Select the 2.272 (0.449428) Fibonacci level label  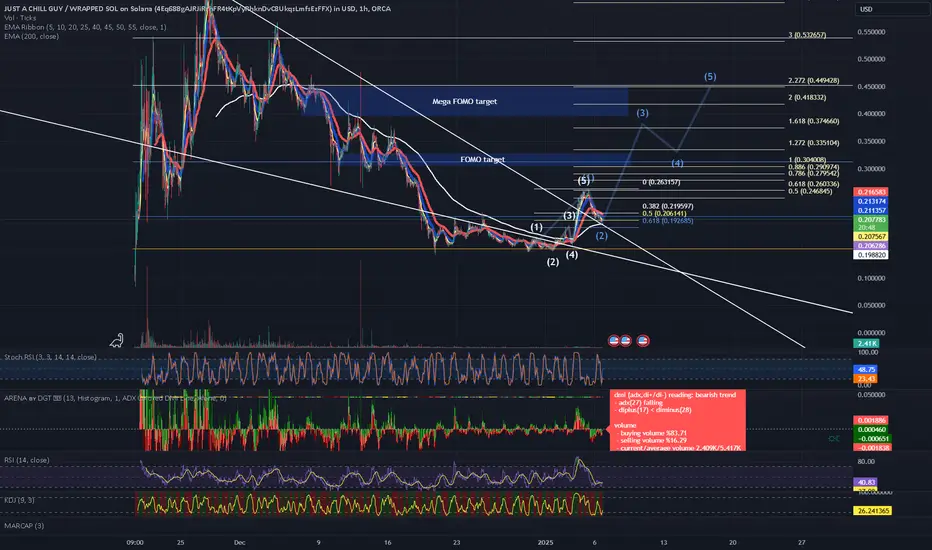(814, 80)
